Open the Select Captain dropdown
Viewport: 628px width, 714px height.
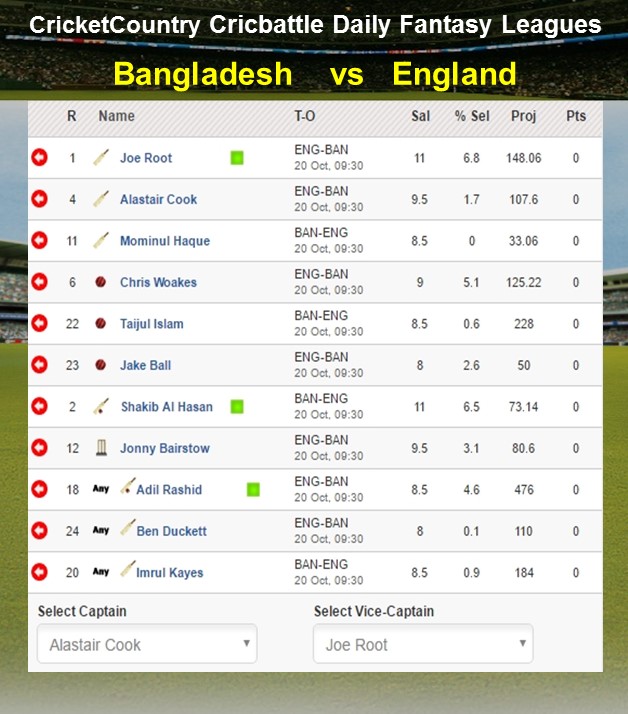coord(147,644)
